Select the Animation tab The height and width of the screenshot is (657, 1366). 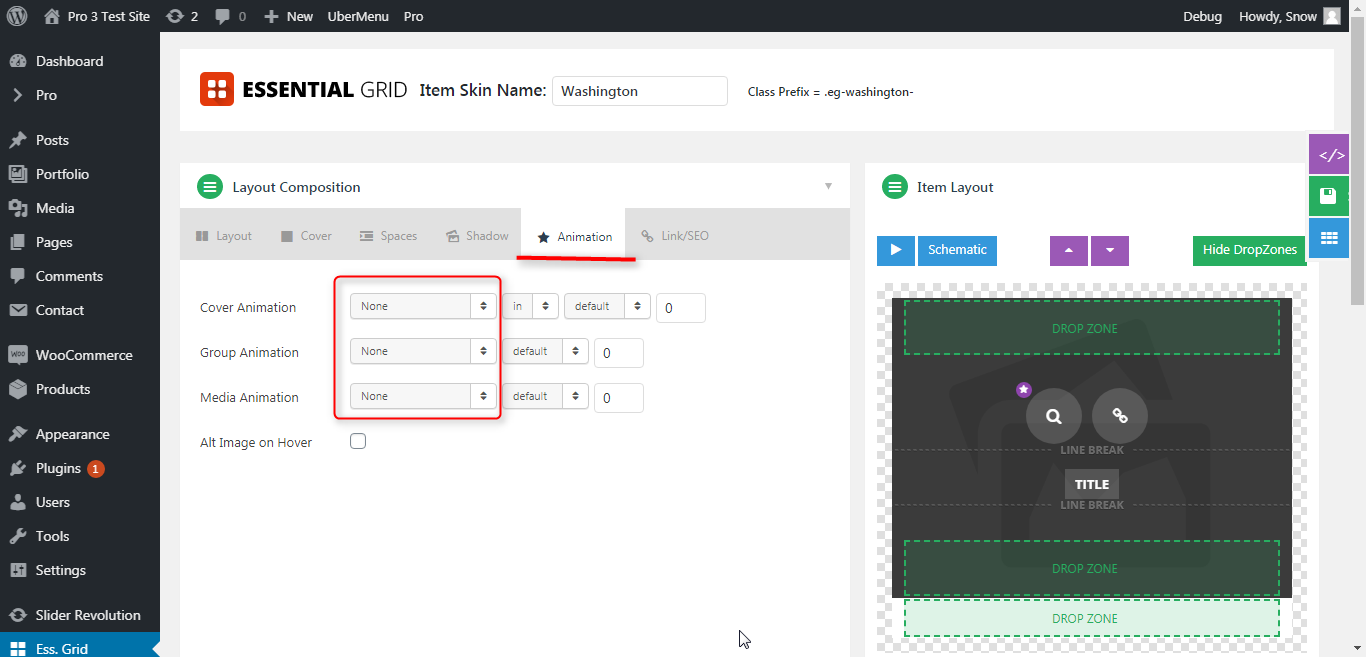click(x=574, y=236)
